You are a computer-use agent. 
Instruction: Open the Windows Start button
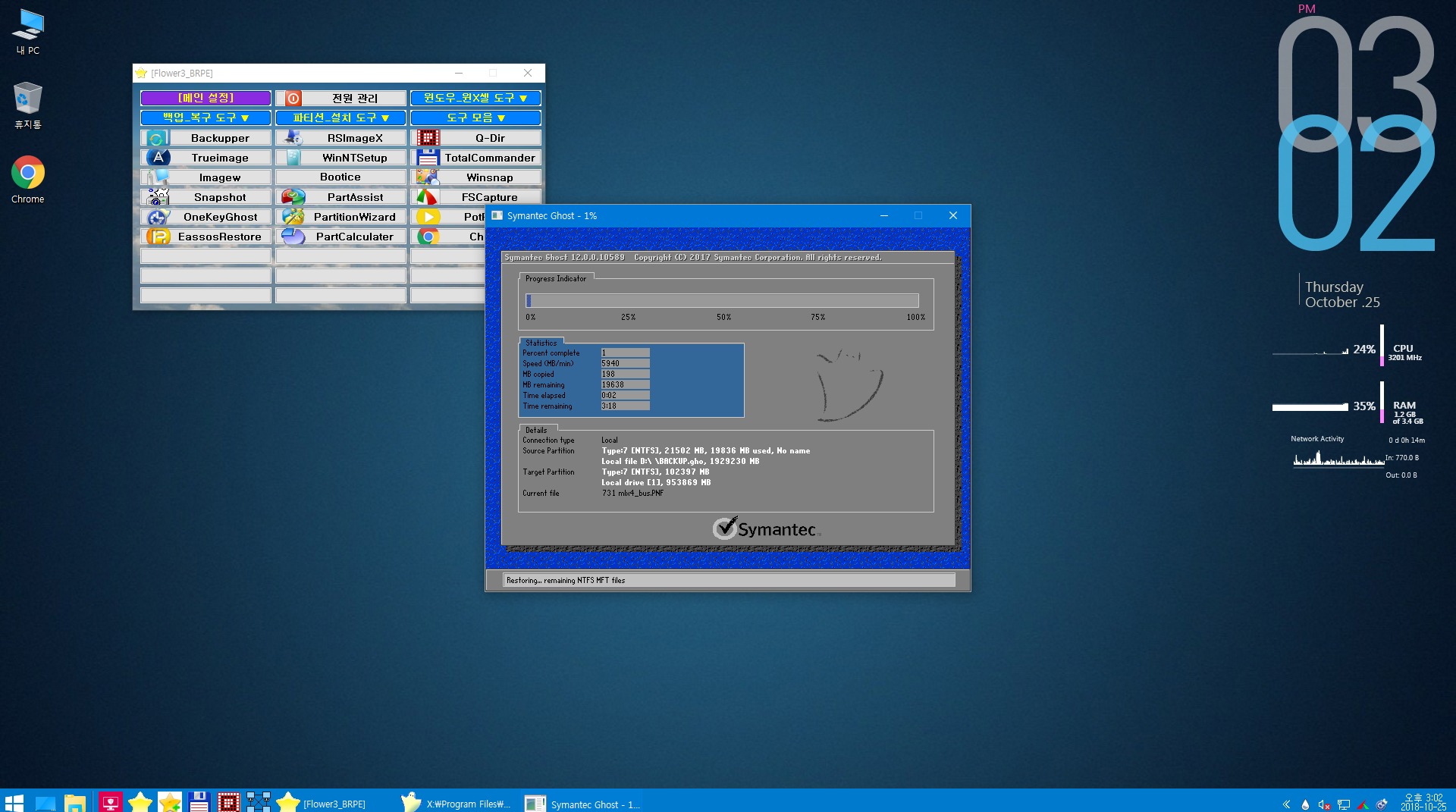click(x=14, y=802)
